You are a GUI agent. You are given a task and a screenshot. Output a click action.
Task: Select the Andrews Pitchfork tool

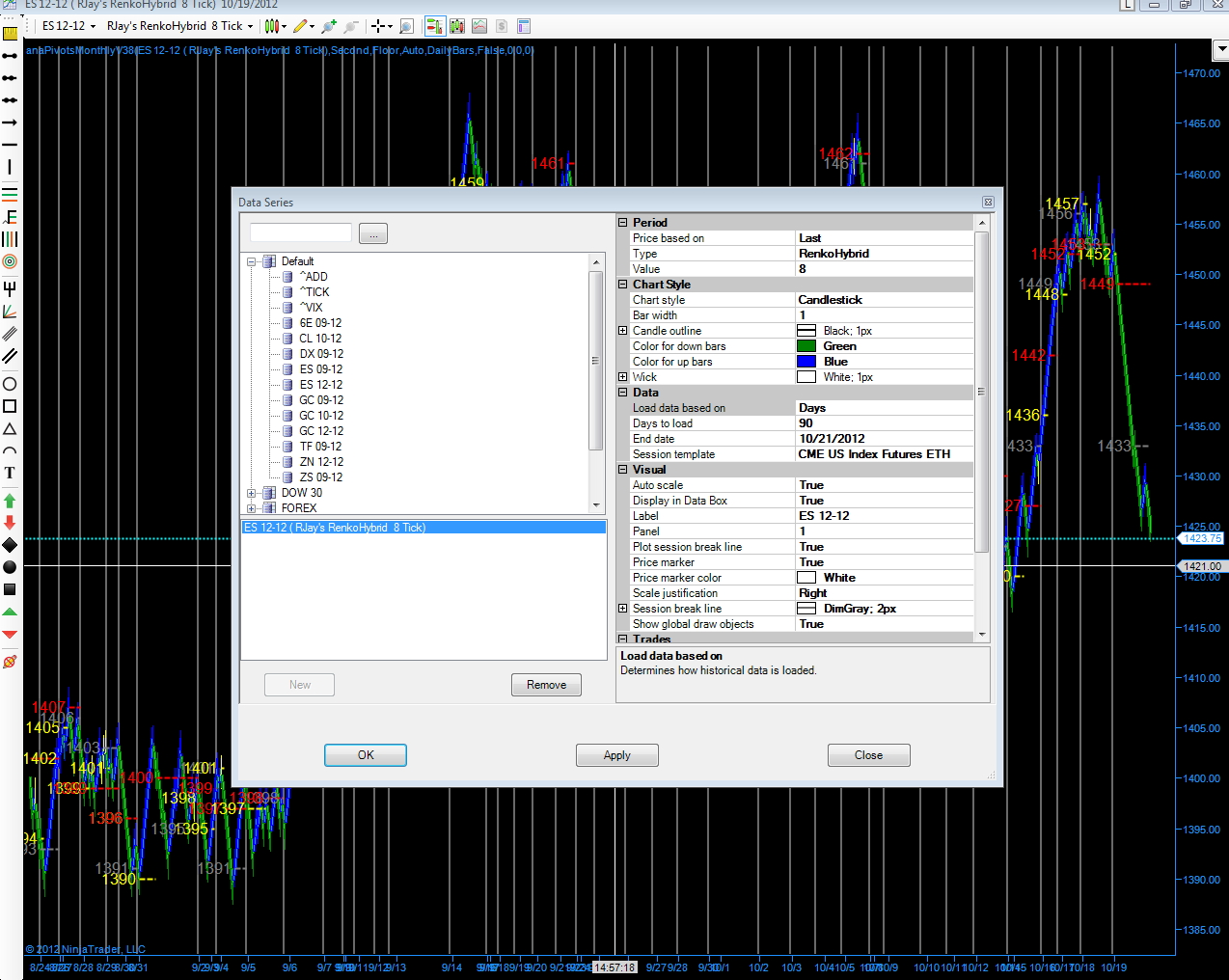pyautogui.click(x=10, y=288)
